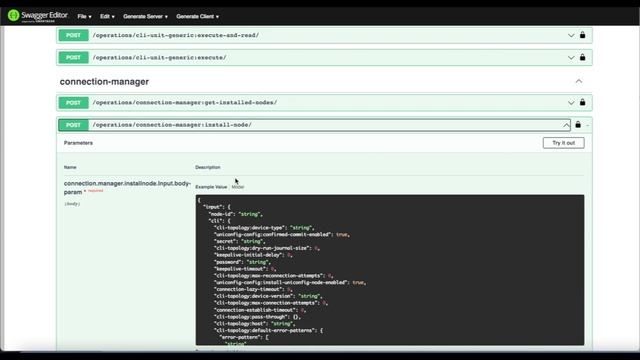Viewport: 640px width, 360px height.
Task: Click the "keepalive-initial-delay" line
Action: pyautogui.click(x=253, y=255)
